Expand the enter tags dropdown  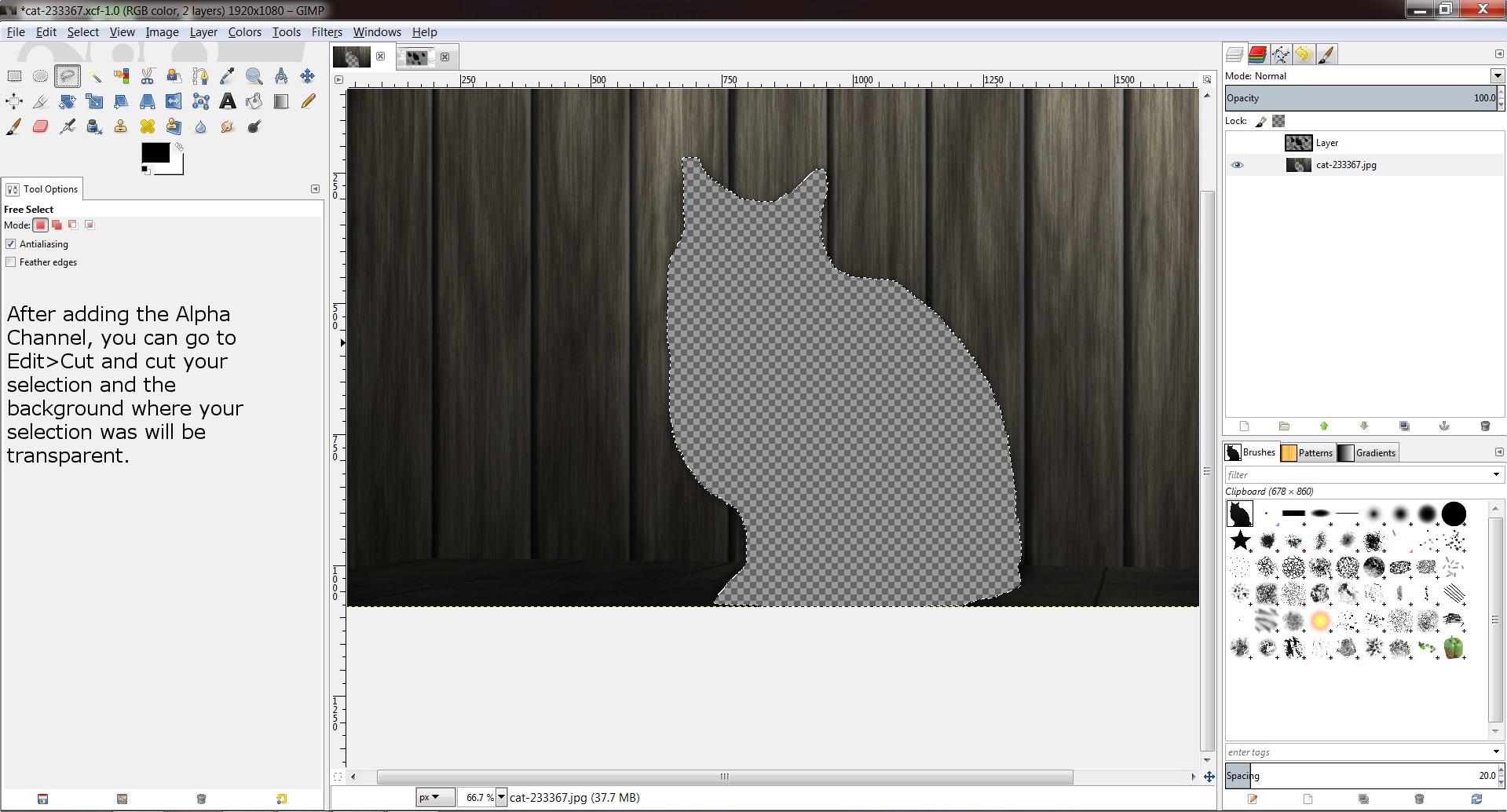point(1495,752)
